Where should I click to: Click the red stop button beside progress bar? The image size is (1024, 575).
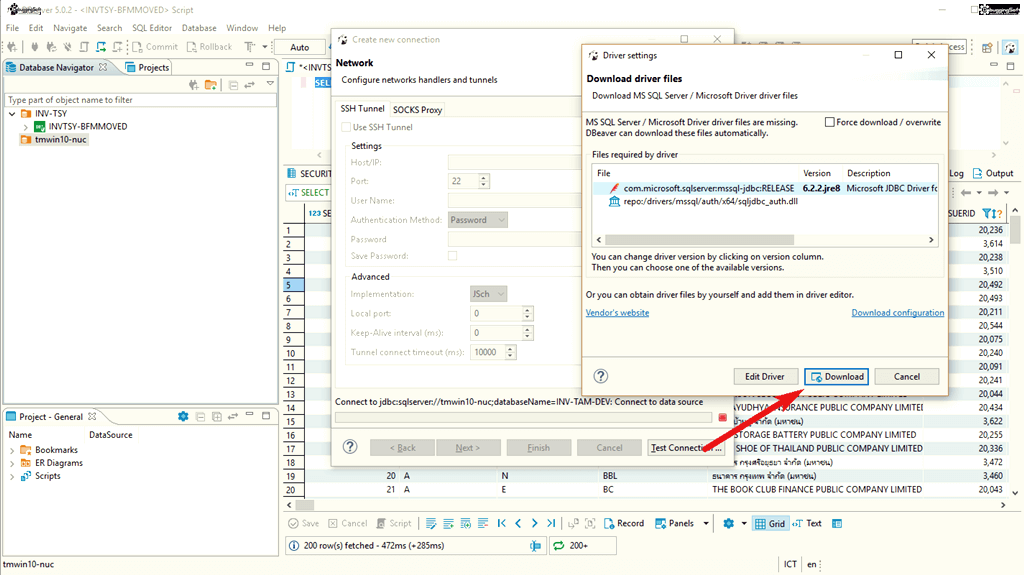click(722, 418)
